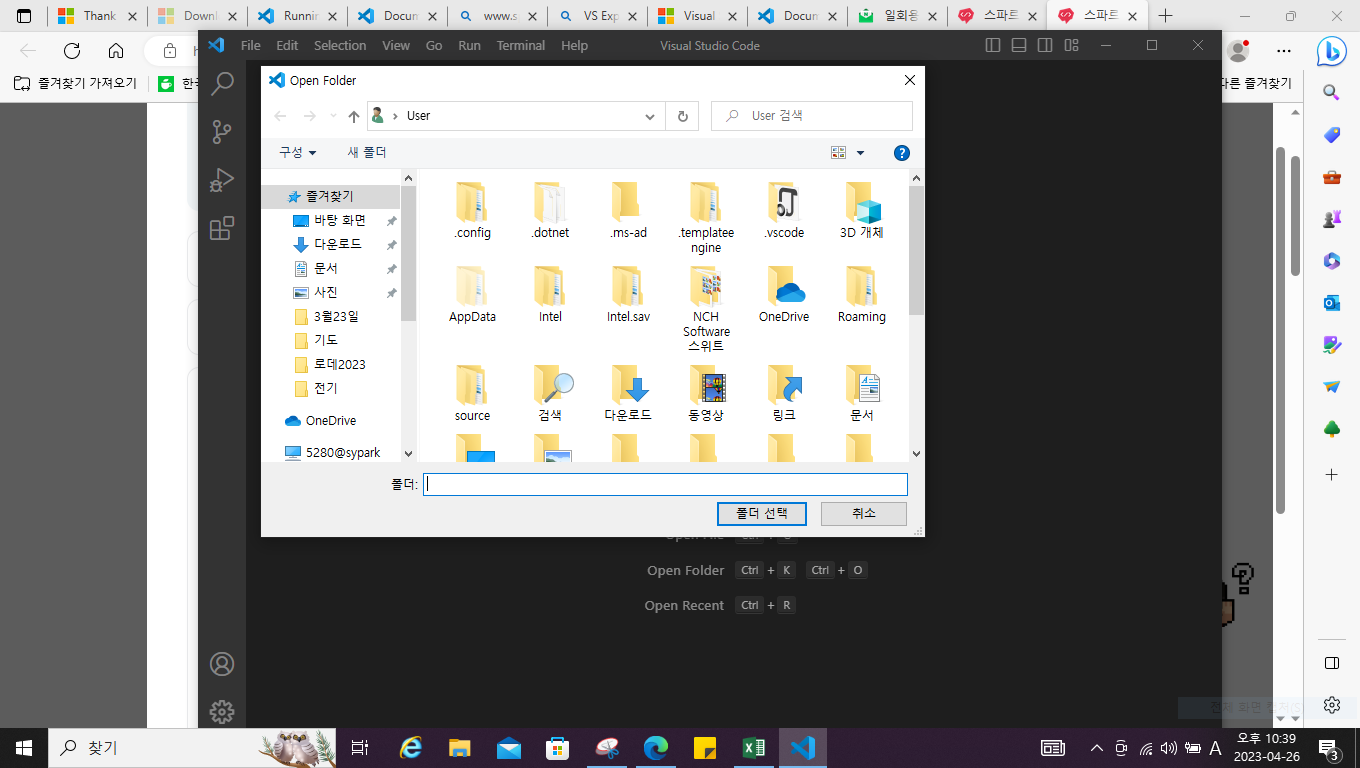Toggle the VS Code bottom panel
Screen dimensions: 1360x768
1019,45
